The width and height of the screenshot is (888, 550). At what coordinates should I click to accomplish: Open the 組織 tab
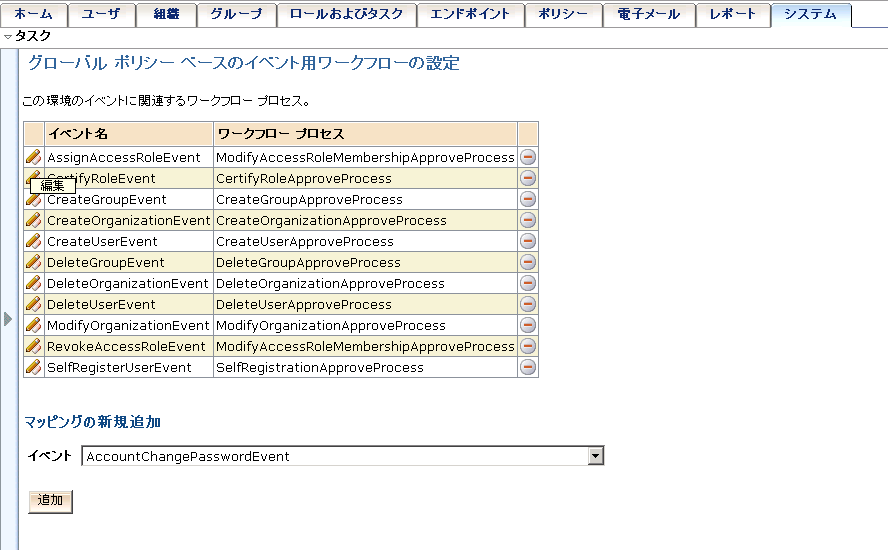pos(166,14)
